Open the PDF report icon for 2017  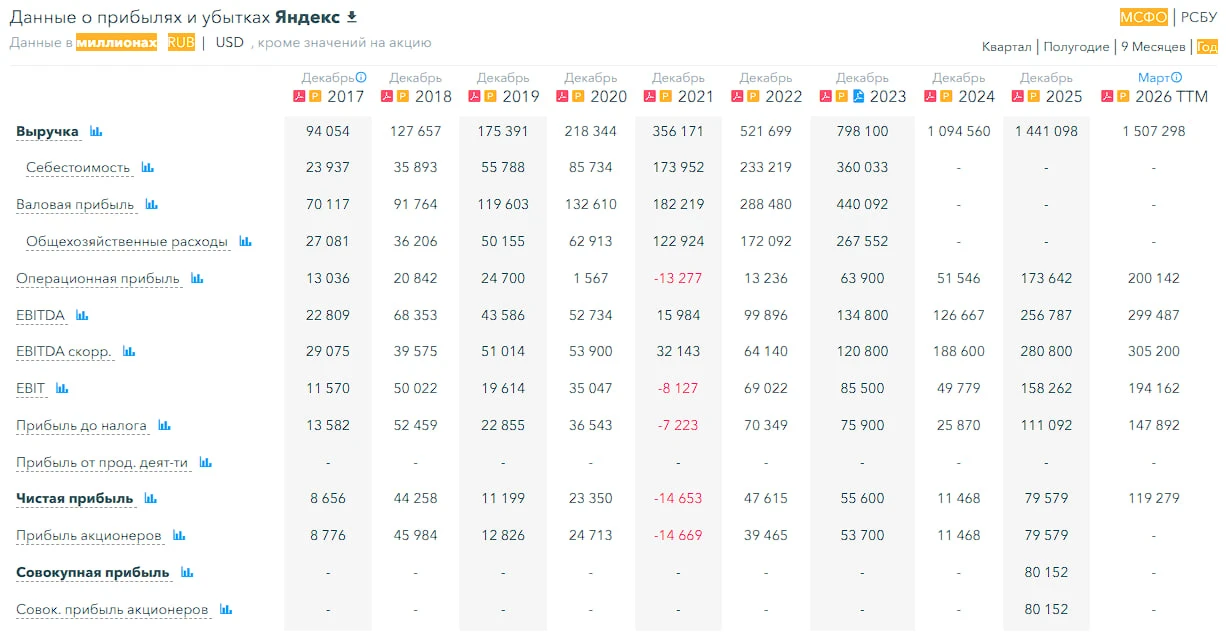tap(298, 96)
